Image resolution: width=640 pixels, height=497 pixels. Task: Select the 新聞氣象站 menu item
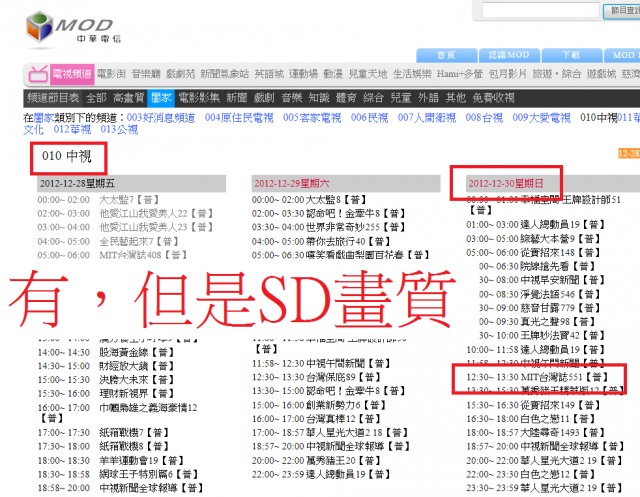tap(224, 74)
